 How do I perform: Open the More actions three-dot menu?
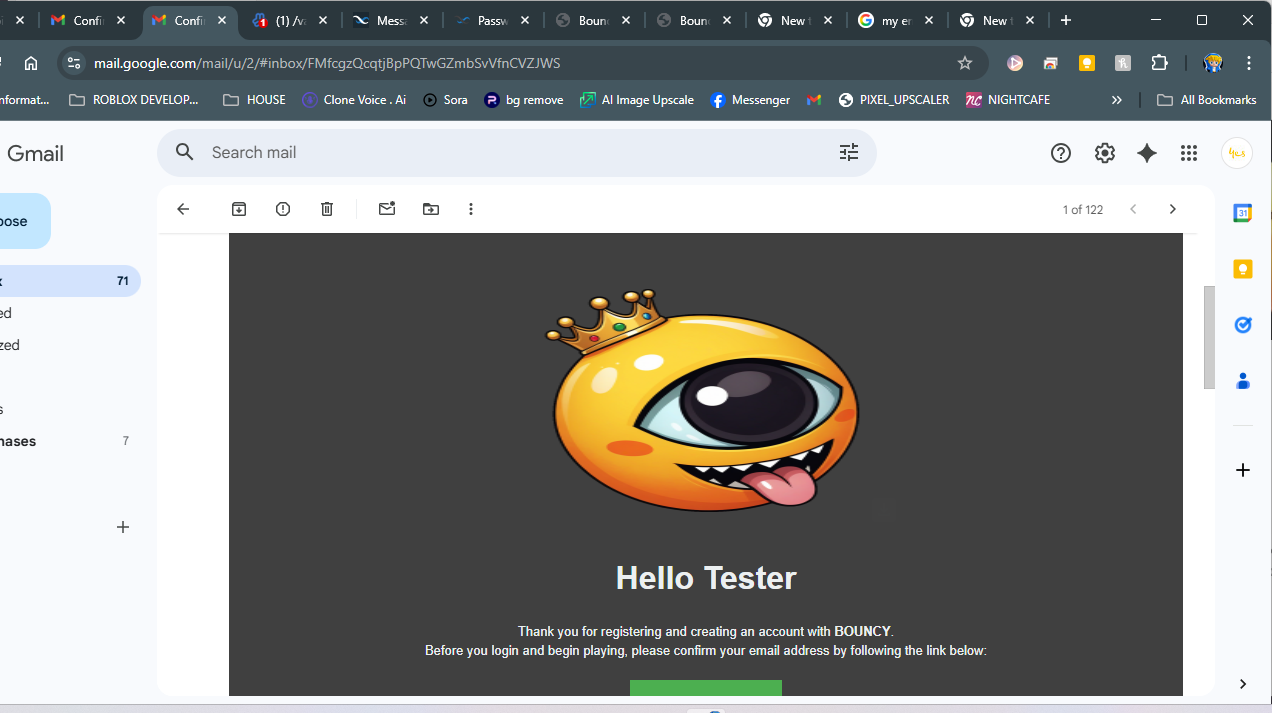click(471, 209)
